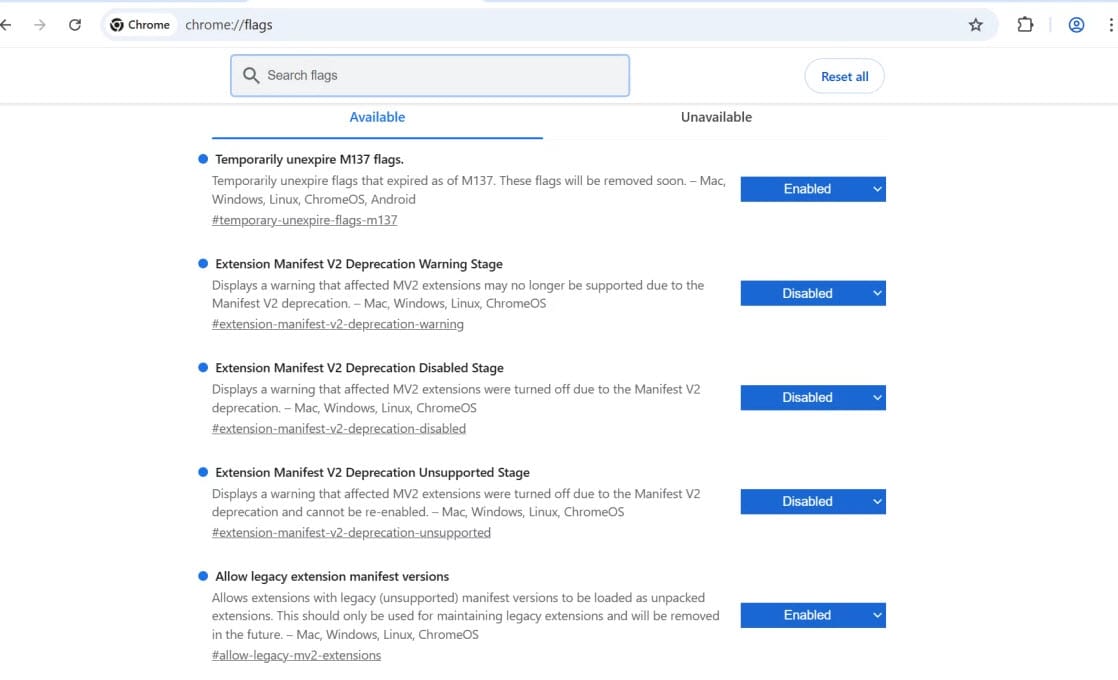This screenshot has height=680, width=1118.
Task: Open #allow-legacy-mv2-extensions anchor link
Action: coord(296,656)
